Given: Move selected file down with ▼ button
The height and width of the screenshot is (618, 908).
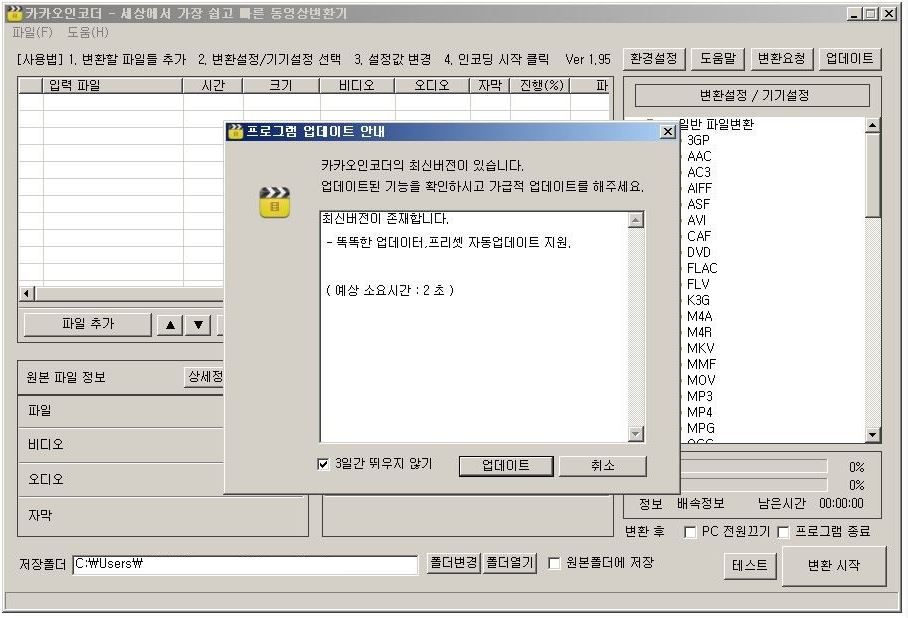Looking at the screenshot, I should click(x=198, y=324).
